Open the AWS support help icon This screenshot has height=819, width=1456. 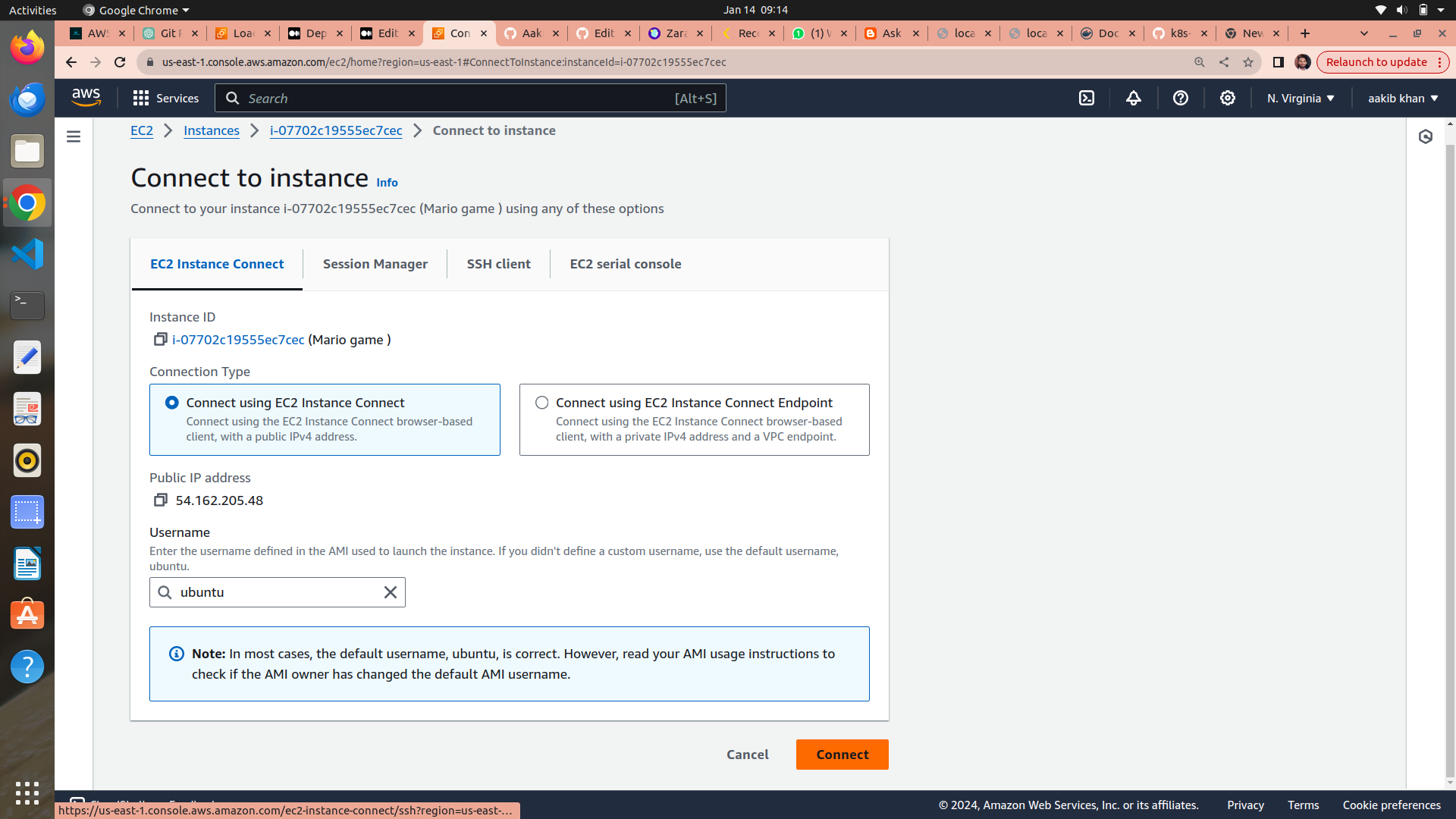pyautogui.click(x=1181, y=98)
